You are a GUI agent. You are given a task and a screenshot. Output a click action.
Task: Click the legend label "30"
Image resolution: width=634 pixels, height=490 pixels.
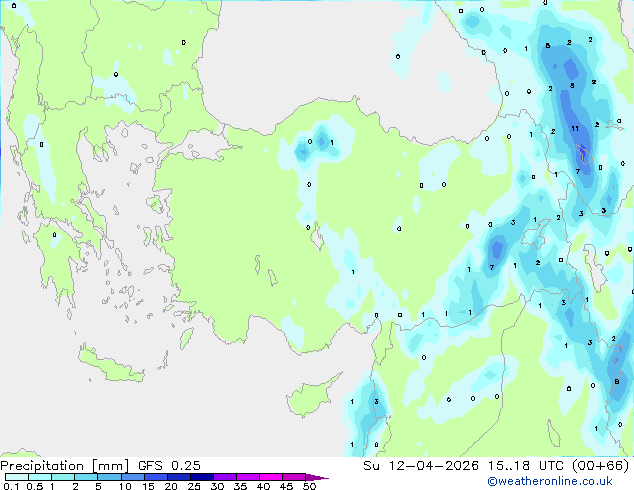click(x=217, y=486)
